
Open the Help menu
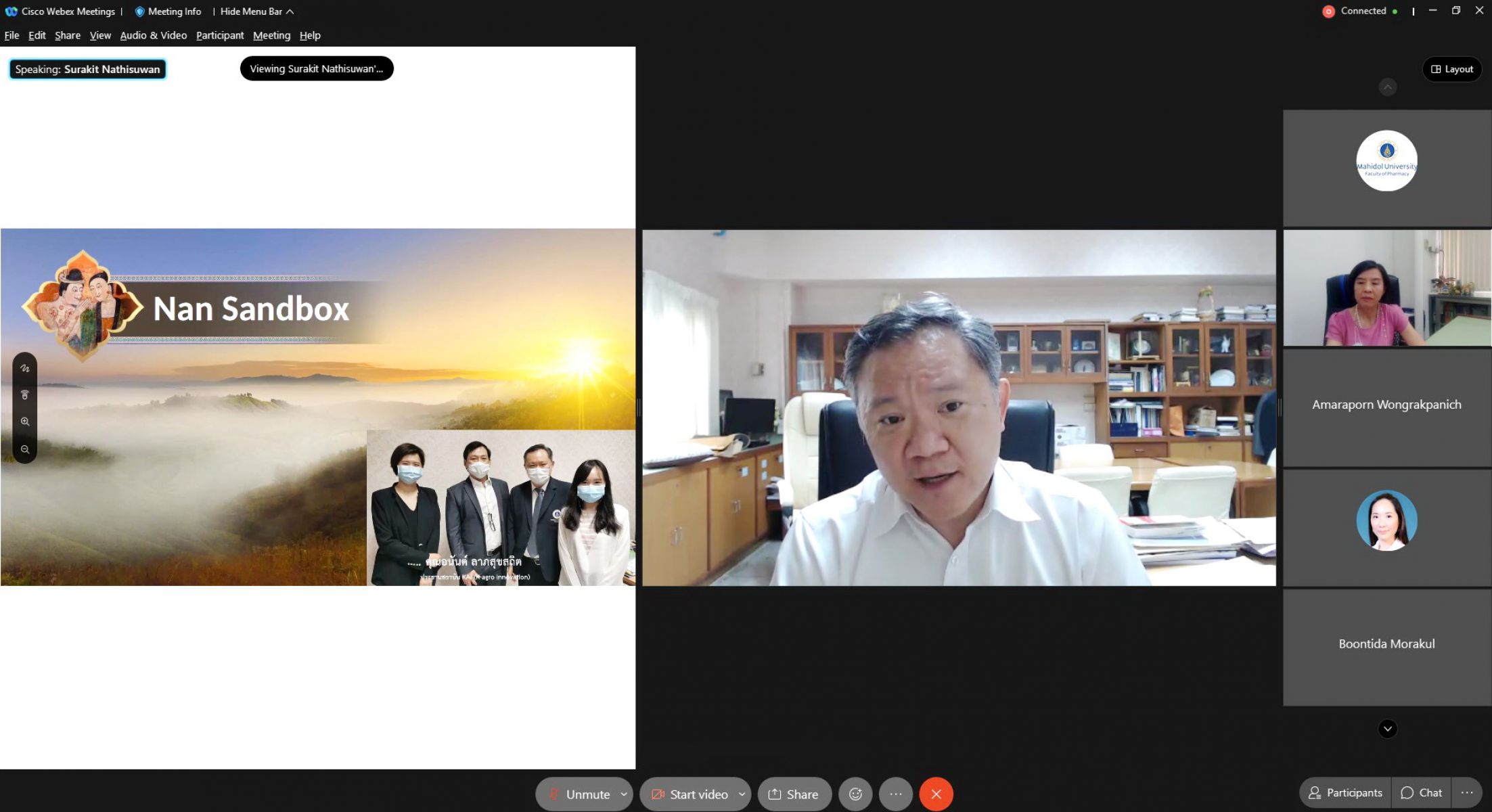click(x=310, y=35)
